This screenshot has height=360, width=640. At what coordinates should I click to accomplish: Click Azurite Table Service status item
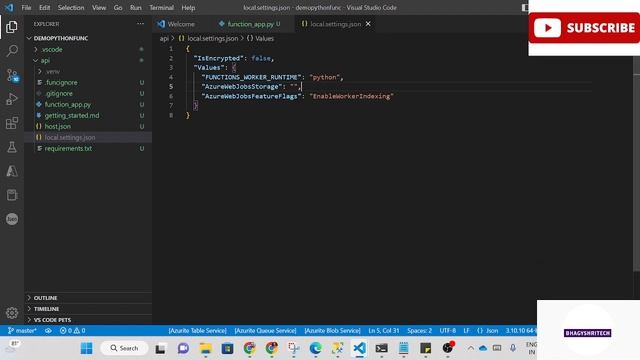click(198, 331)
